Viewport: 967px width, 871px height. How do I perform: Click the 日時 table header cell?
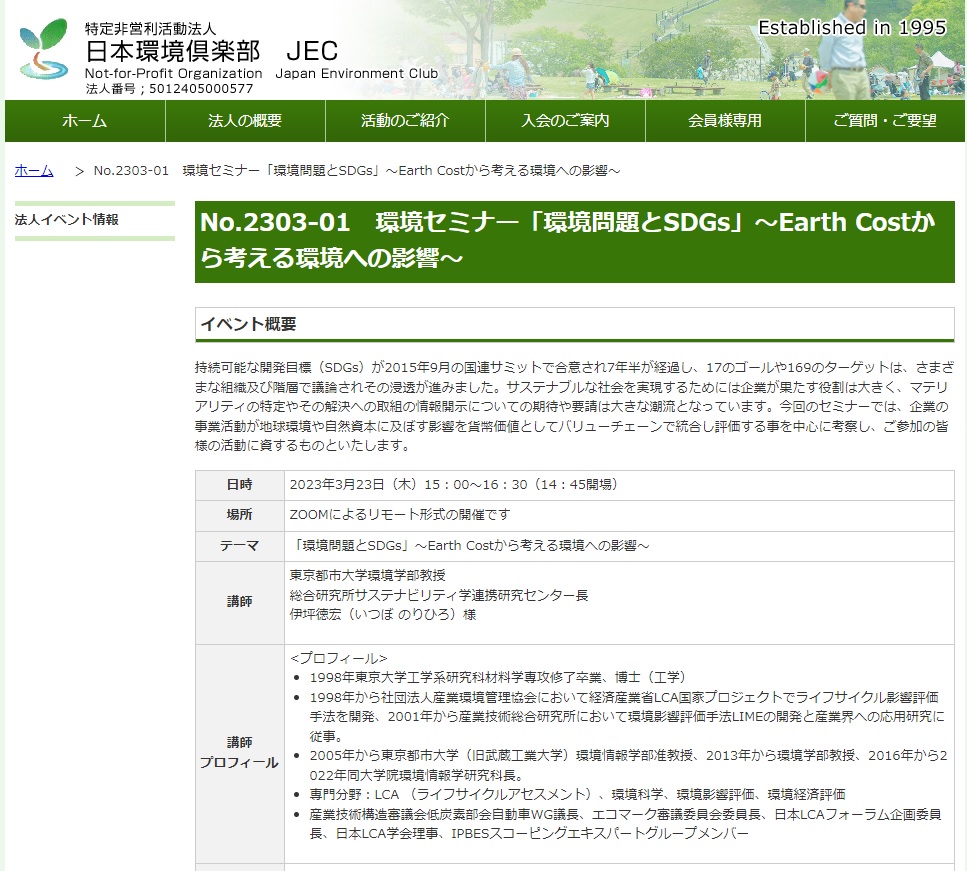point(240,485)
